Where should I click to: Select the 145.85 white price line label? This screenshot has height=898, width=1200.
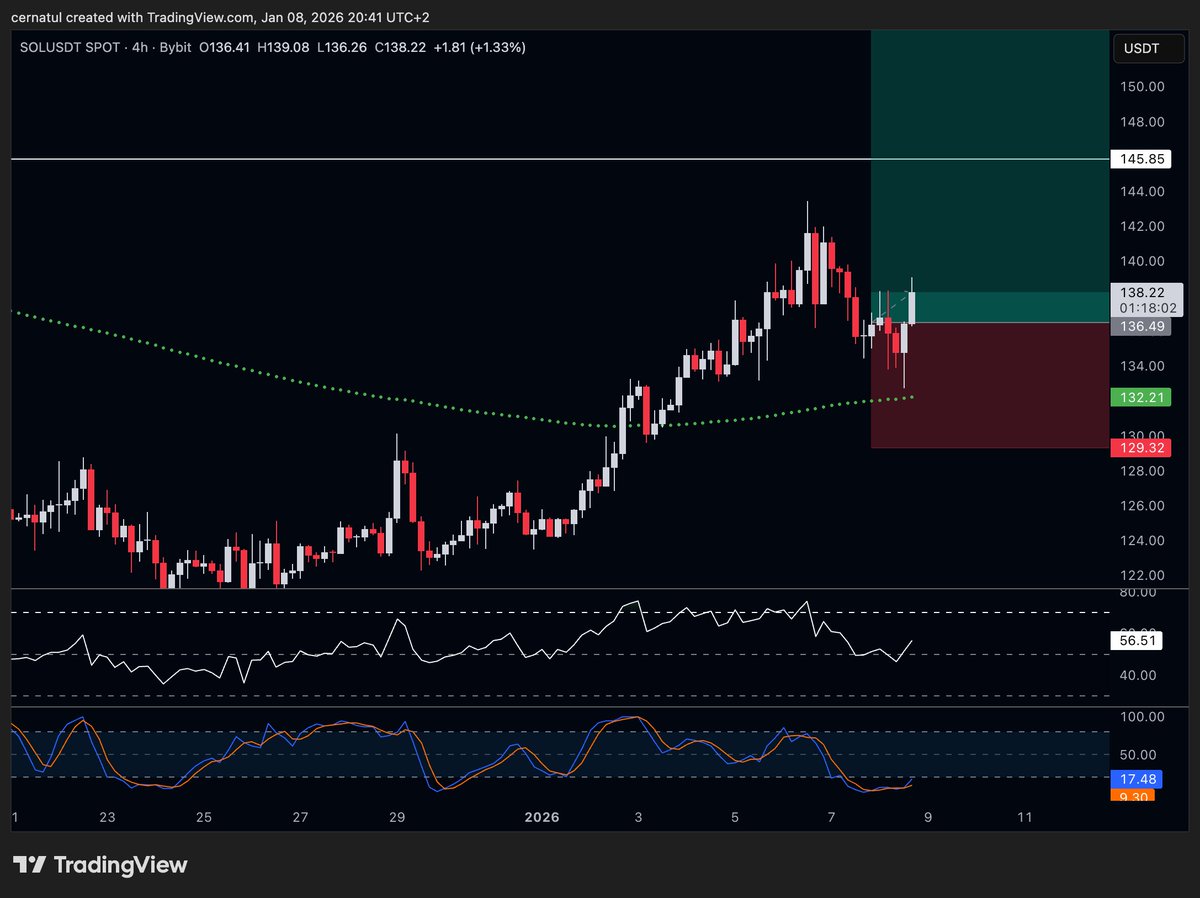(1140, 158)
